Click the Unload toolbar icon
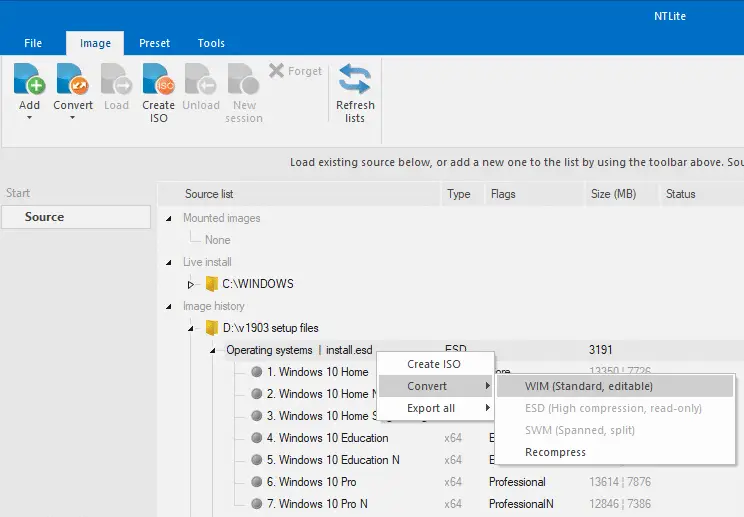Viewport: 744px width, 517px height. (x=201, y=79)
